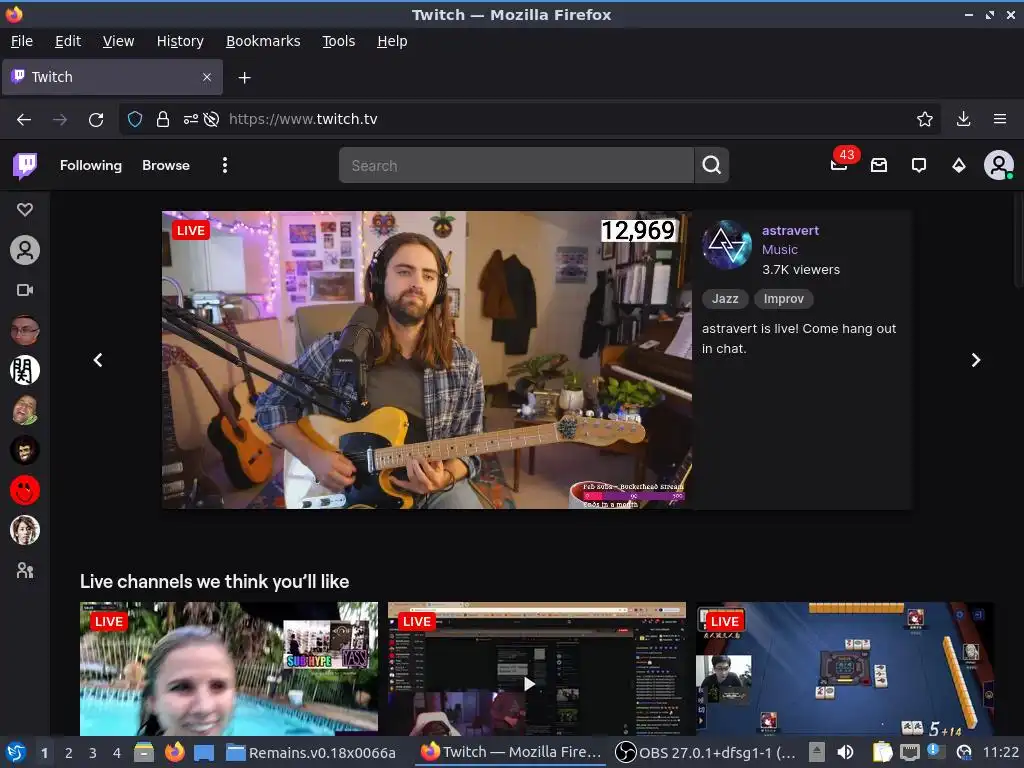The width and height of the screenshot is (1024, 768).
Task: Click the blocked autoplay icon in address bar
Action: point(211,119)
